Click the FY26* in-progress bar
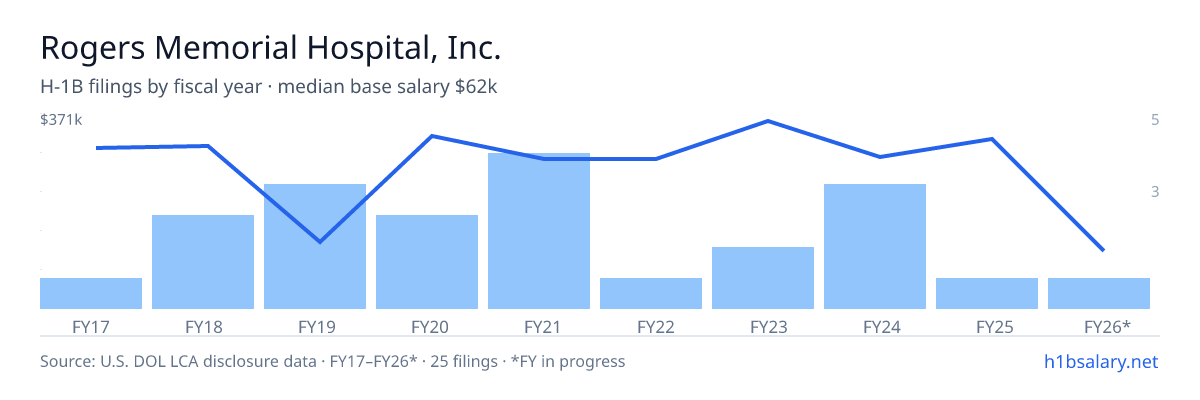The width and height of the screenshot is (1200, 400). 1099,293
